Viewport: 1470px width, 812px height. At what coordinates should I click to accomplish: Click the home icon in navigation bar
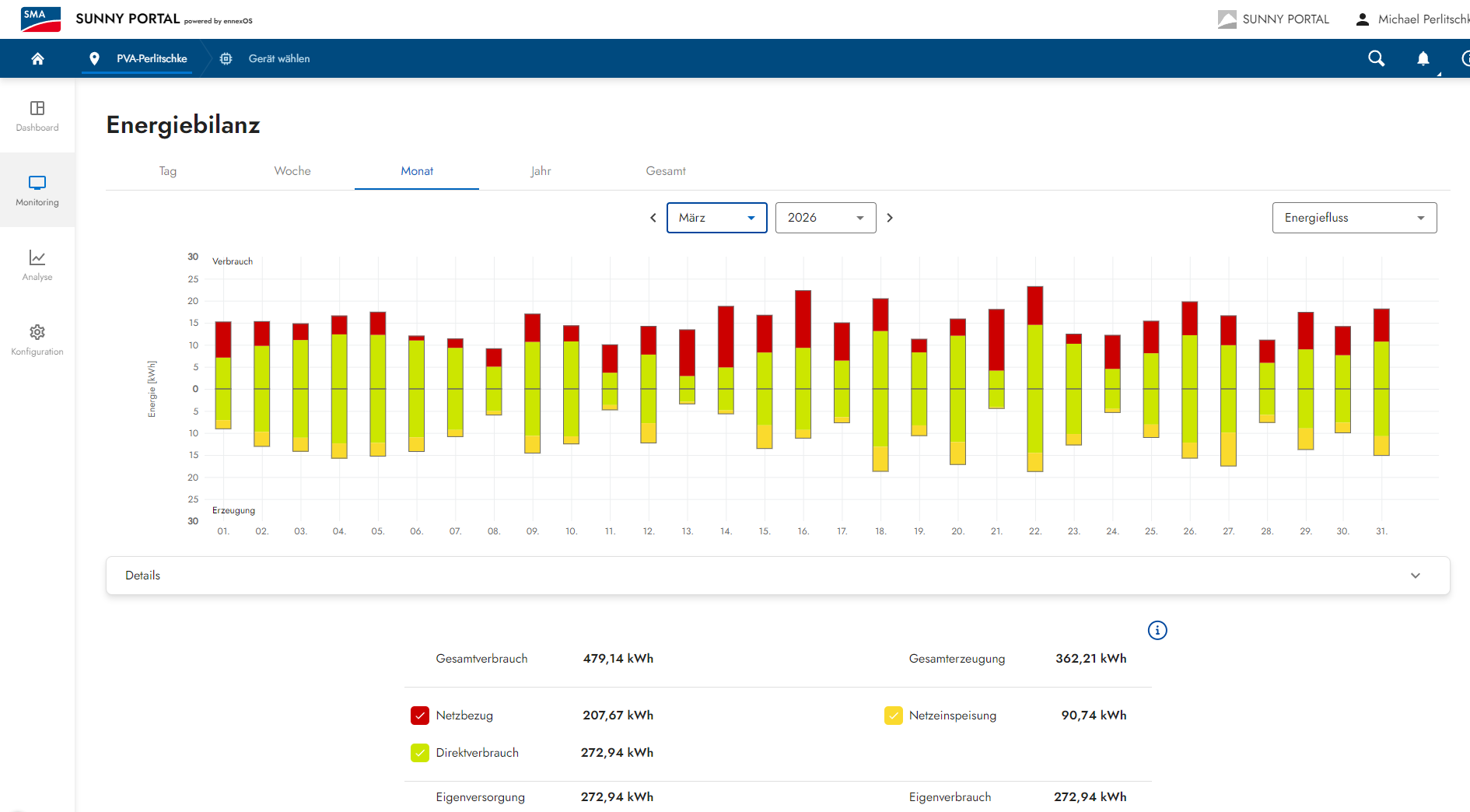click(x=37, y=58)
